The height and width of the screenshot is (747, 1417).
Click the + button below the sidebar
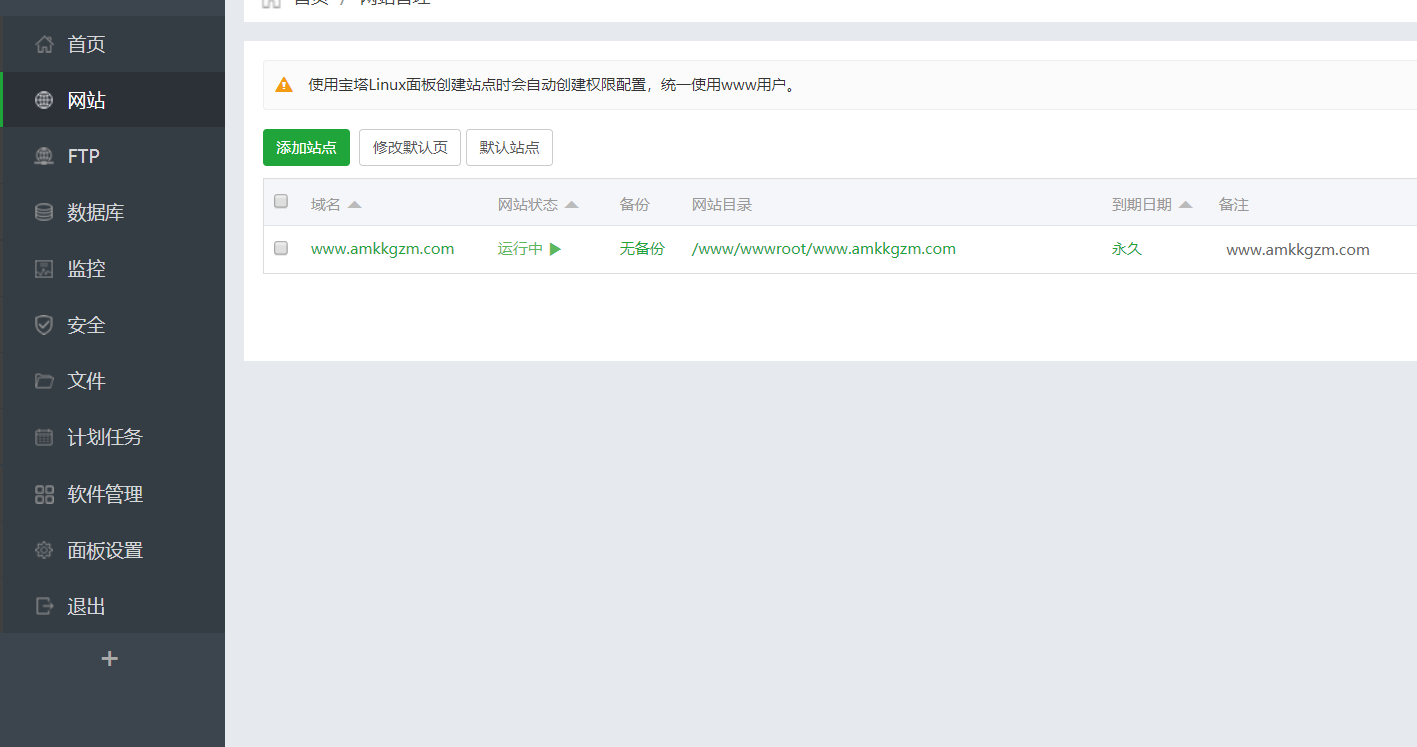[109, 658]
